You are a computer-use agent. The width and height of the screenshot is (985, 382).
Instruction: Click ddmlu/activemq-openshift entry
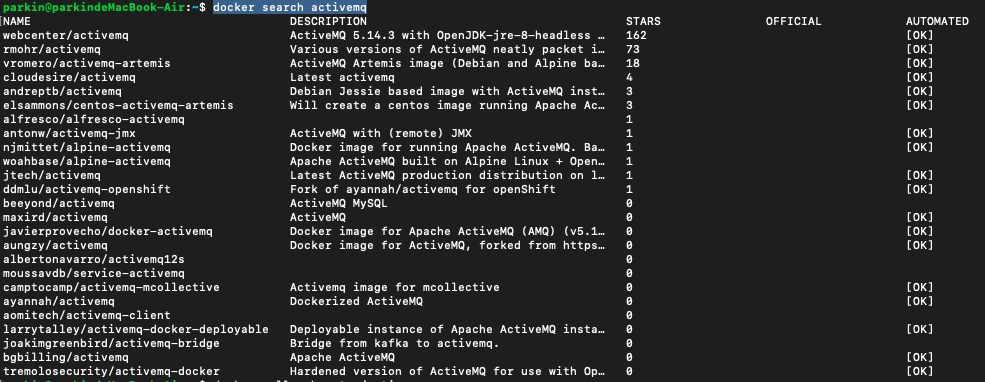coord(87,189)
